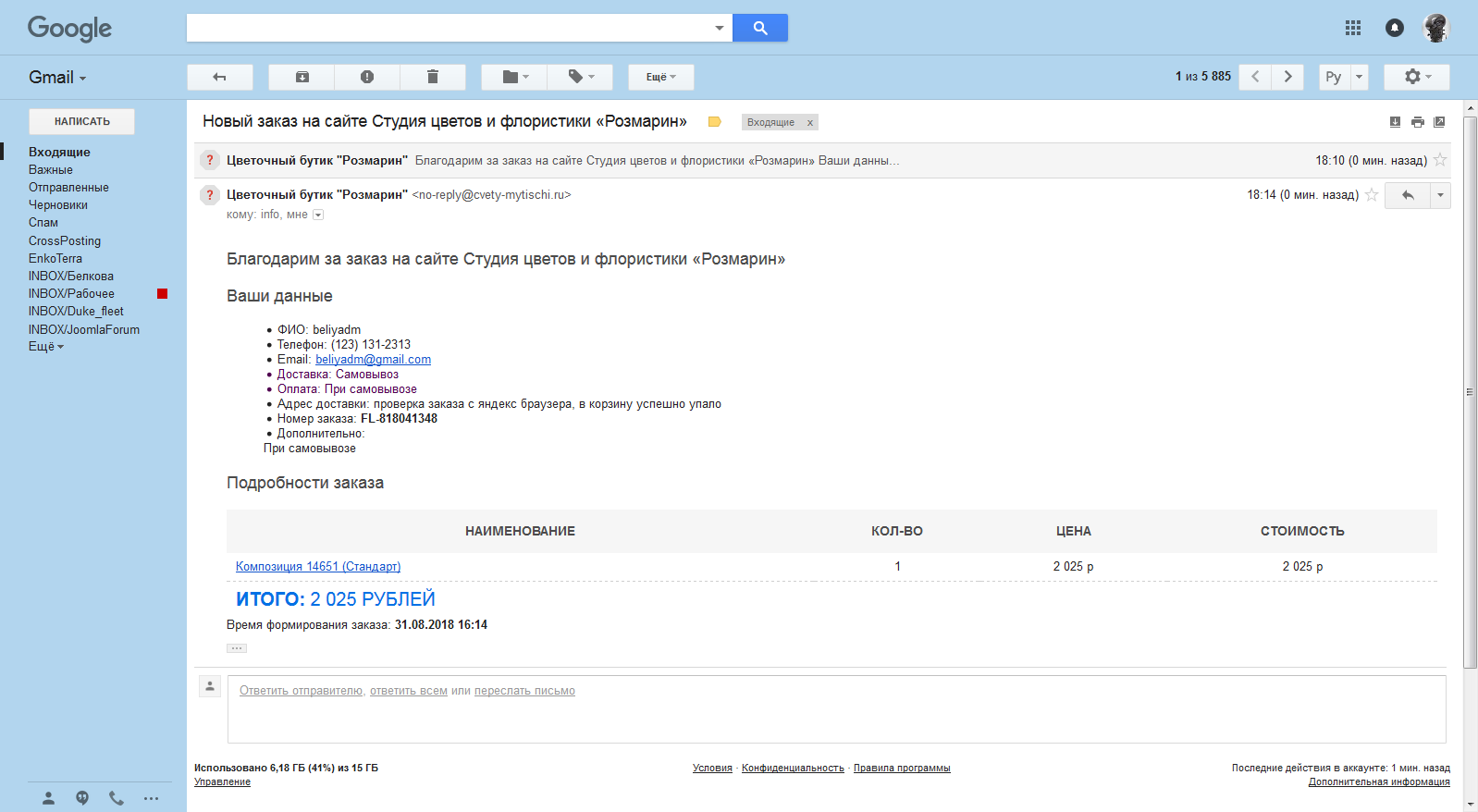The width and height of the screenshot is (1478, 812).
Task: Click the beliyadm@gmail.com email link
Action: (373, 360)
